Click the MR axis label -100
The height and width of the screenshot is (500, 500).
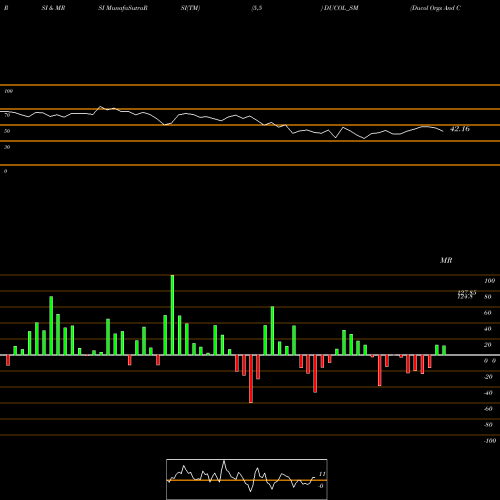(490, 441)
